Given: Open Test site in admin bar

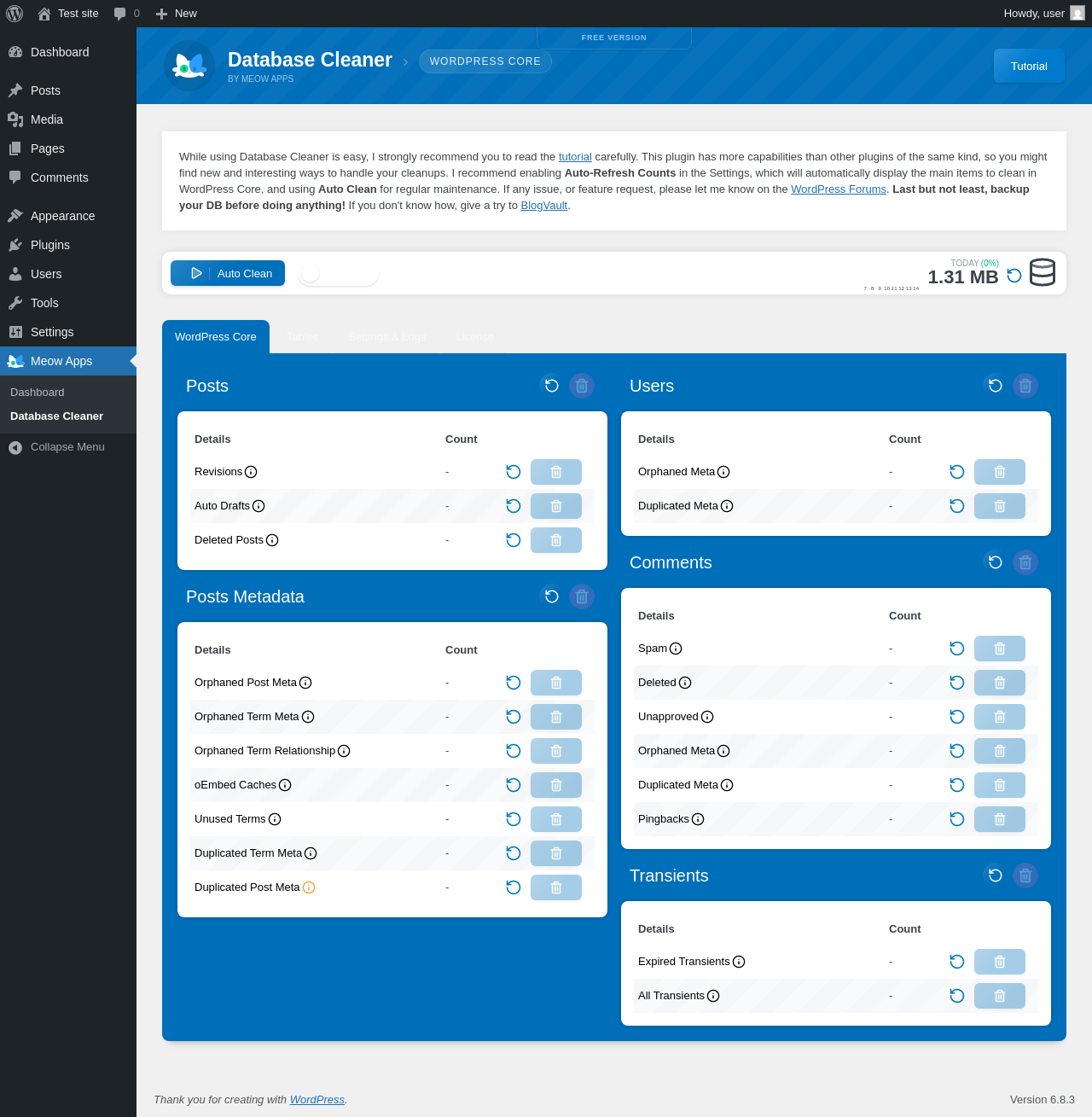Looking at the screenshot, I should click(x=68, y=14).
